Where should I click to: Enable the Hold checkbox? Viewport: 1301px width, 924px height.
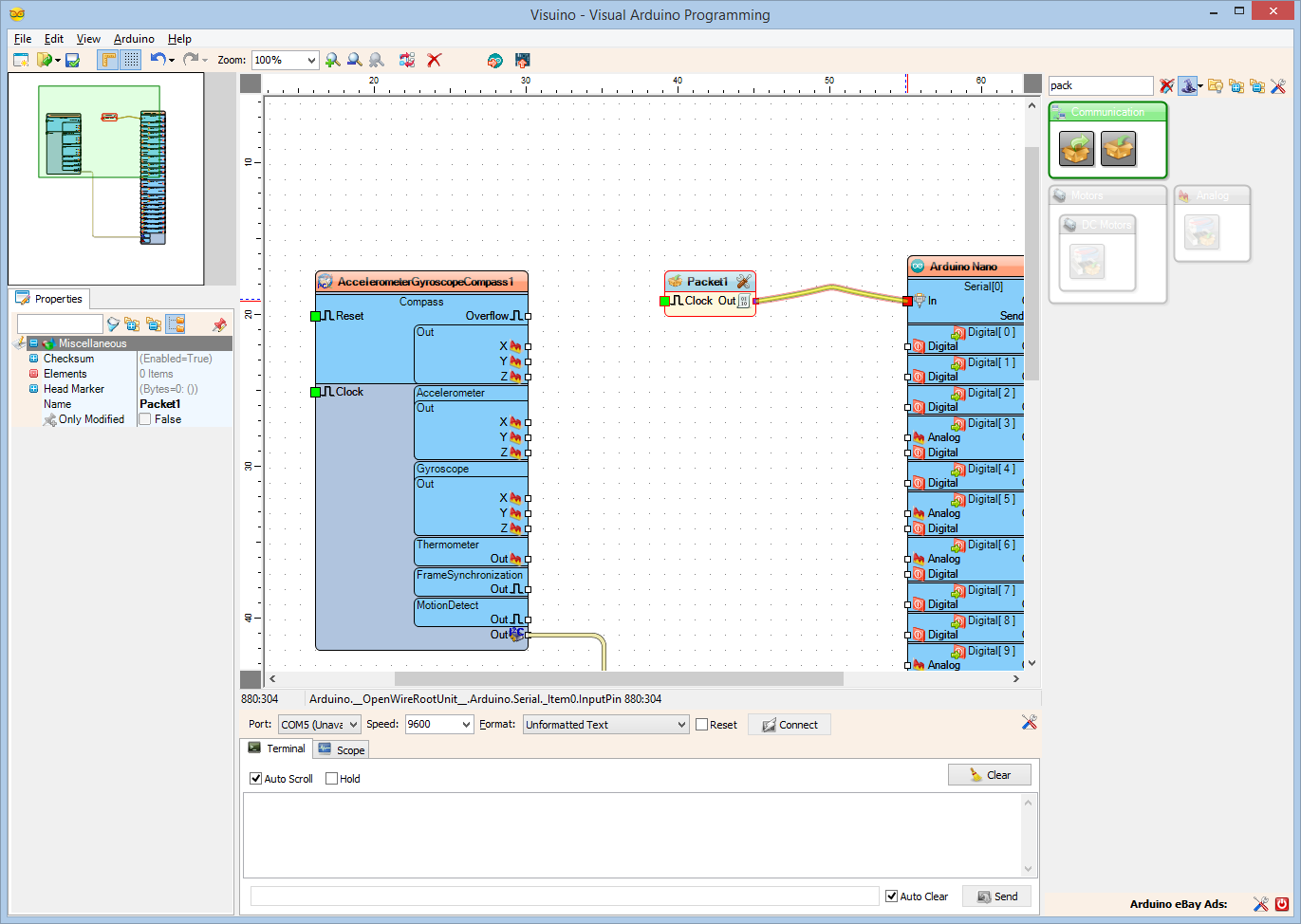coord(331,779)
